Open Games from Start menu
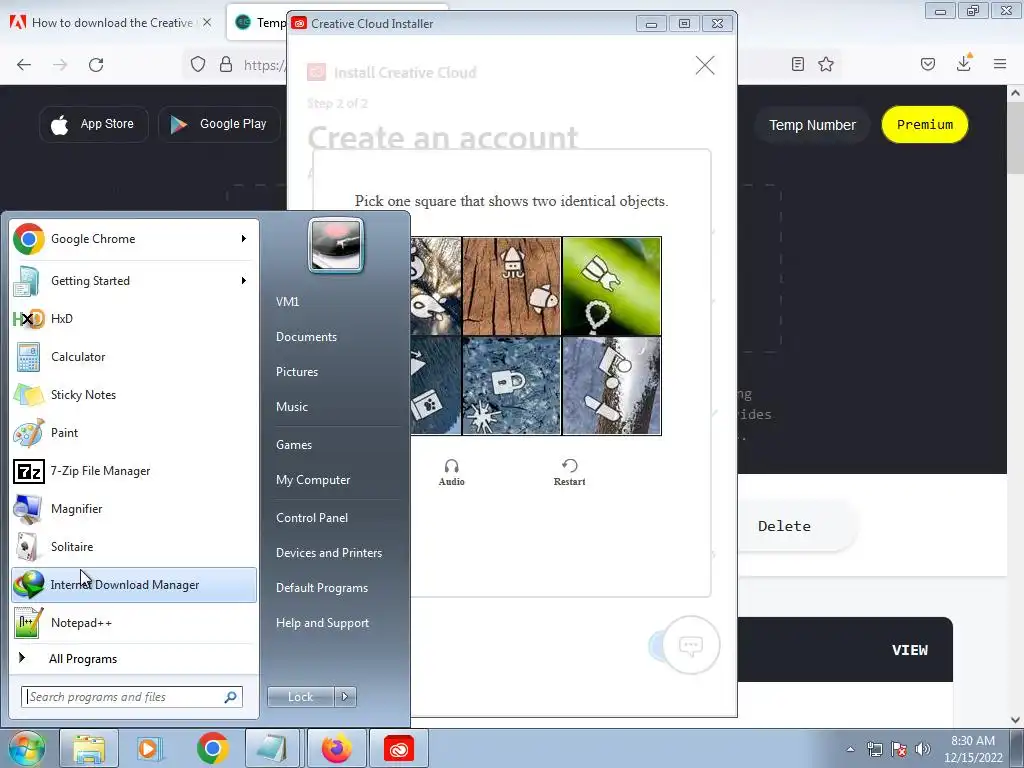Image resolution: width=1024 pixels, height=768 pixels. click(294, 445)
